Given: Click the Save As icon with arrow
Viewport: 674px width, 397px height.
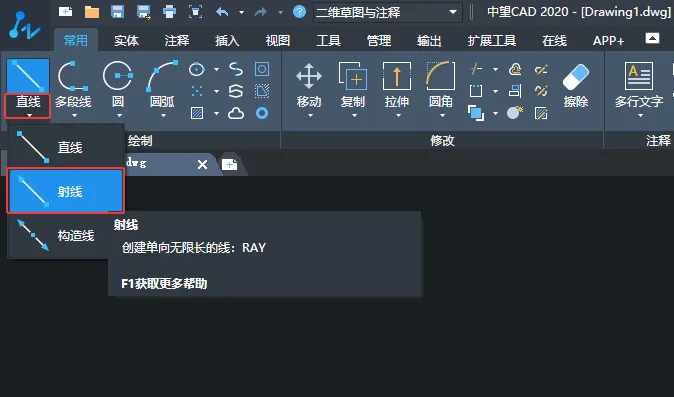Looking at the screenshot, I should 144,12.
